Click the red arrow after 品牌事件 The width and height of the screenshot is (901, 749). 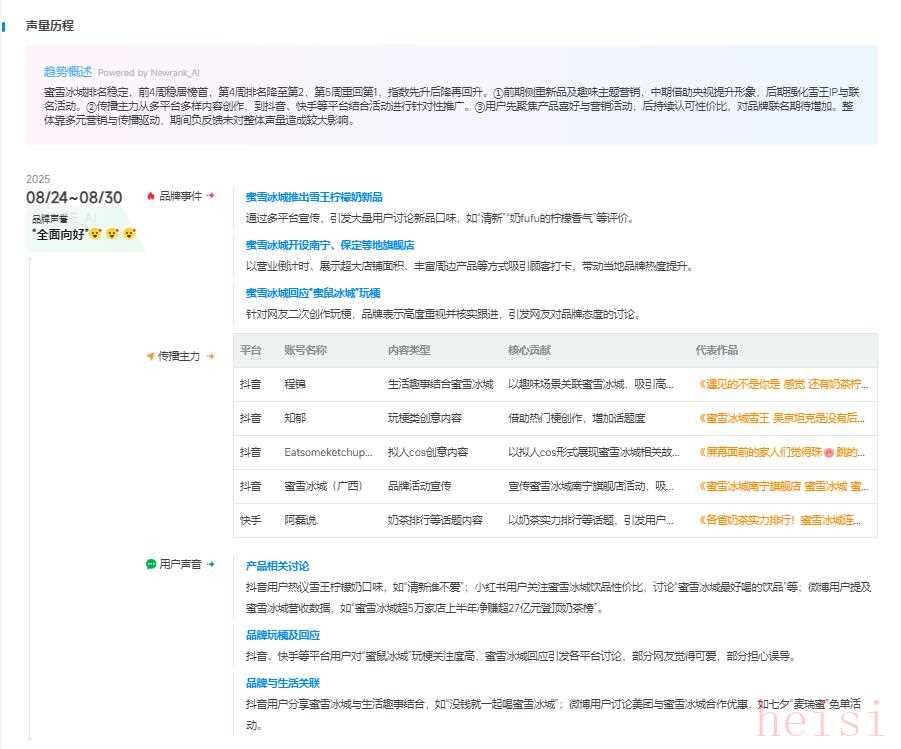211,195
